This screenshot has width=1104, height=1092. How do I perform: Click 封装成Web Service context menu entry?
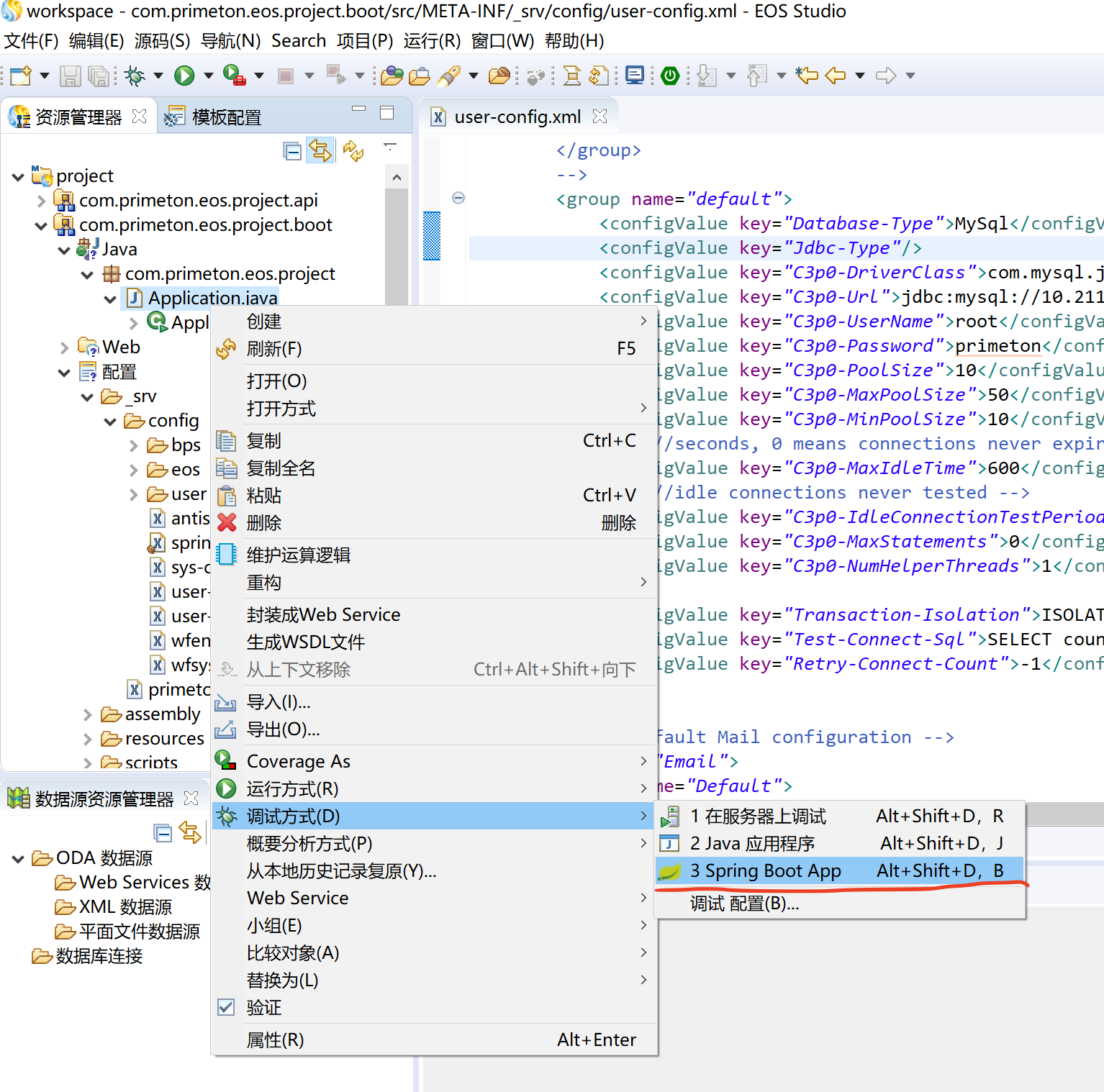(323, 615)
